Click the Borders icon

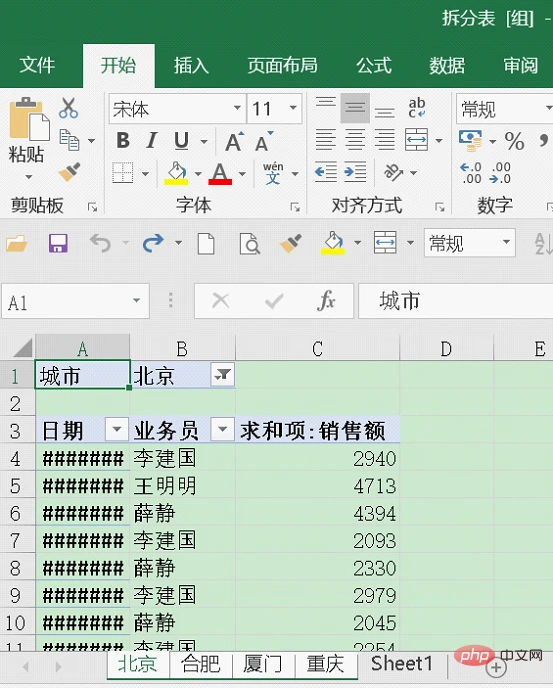click(x=122, y=173)
